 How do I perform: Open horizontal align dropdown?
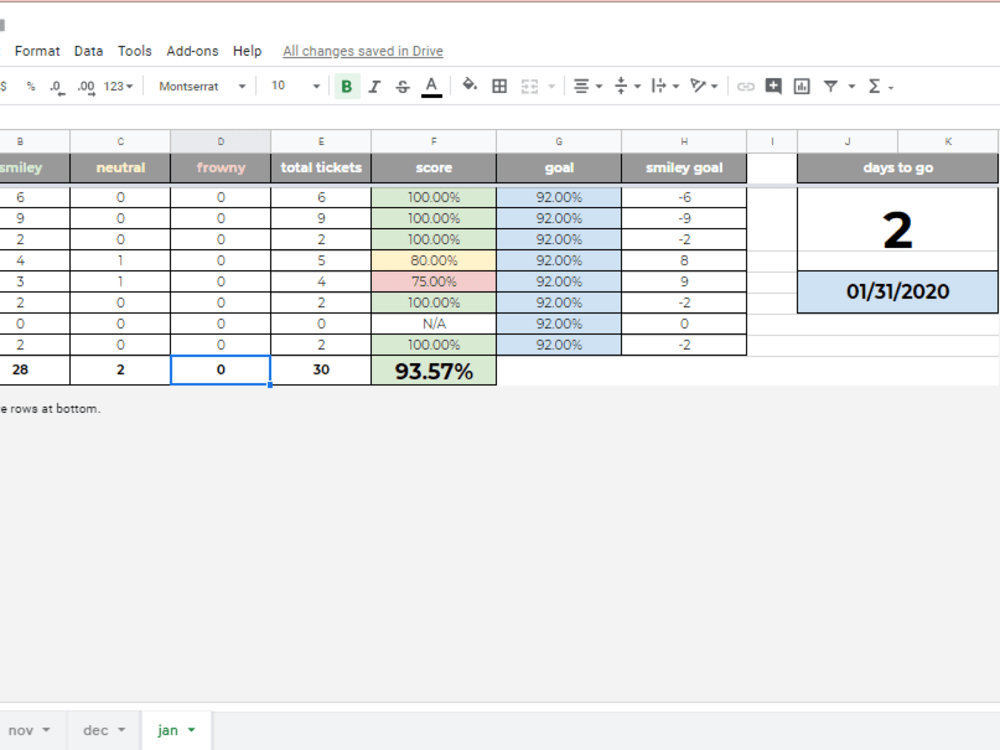coord(587,86)
